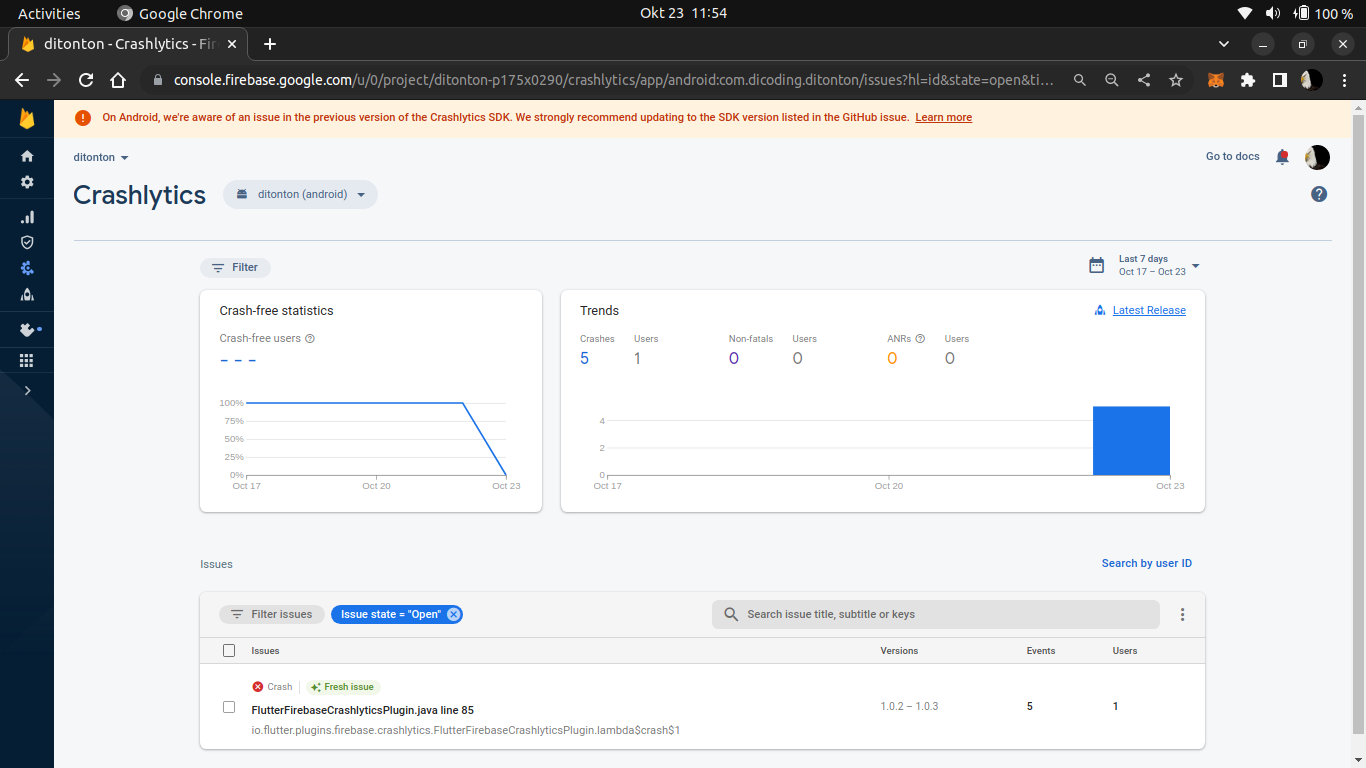Select the ditonton Crashlytics browser tab
This screenshot has width=1366, height=768.
[120, 44]
